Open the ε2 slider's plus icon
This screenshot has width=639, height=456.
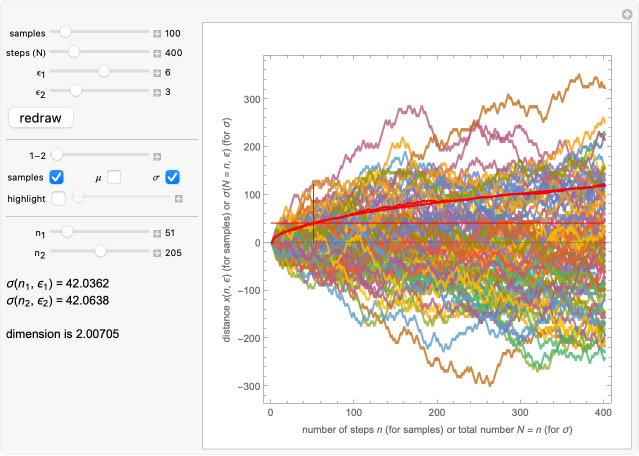(x=157, y=92)
